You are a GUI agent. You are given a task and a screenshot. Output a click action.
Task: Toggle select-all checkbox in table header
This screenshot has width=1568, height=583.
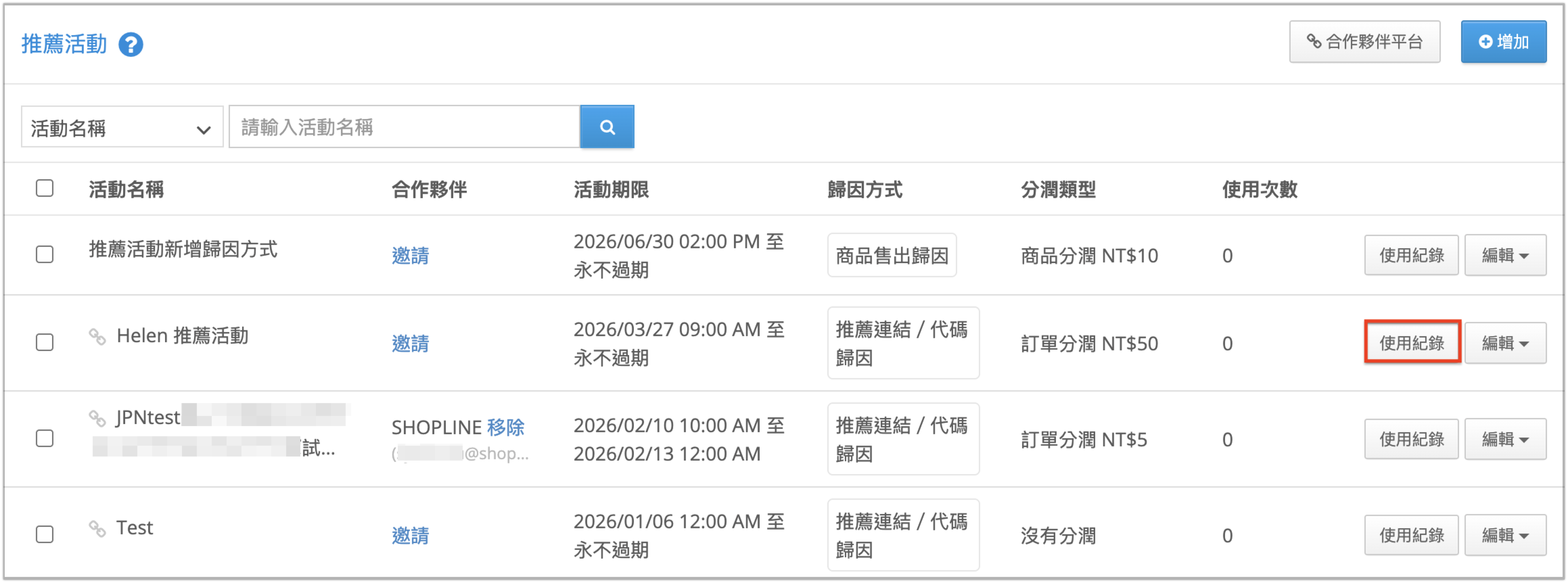point(44,188)
